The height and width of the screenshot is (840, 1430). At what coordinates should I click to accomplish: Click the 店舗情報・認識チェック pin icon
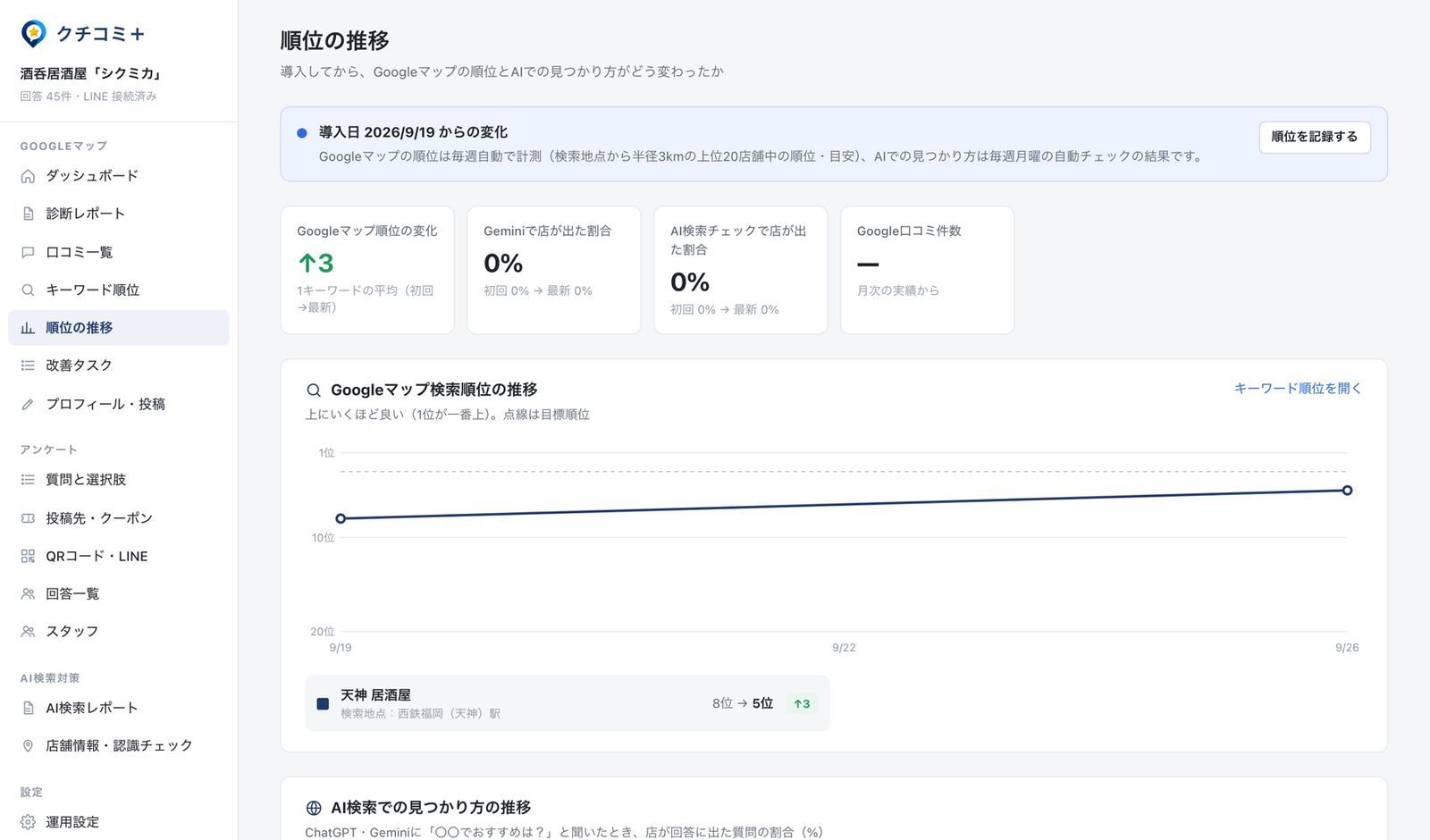[28, 745]
